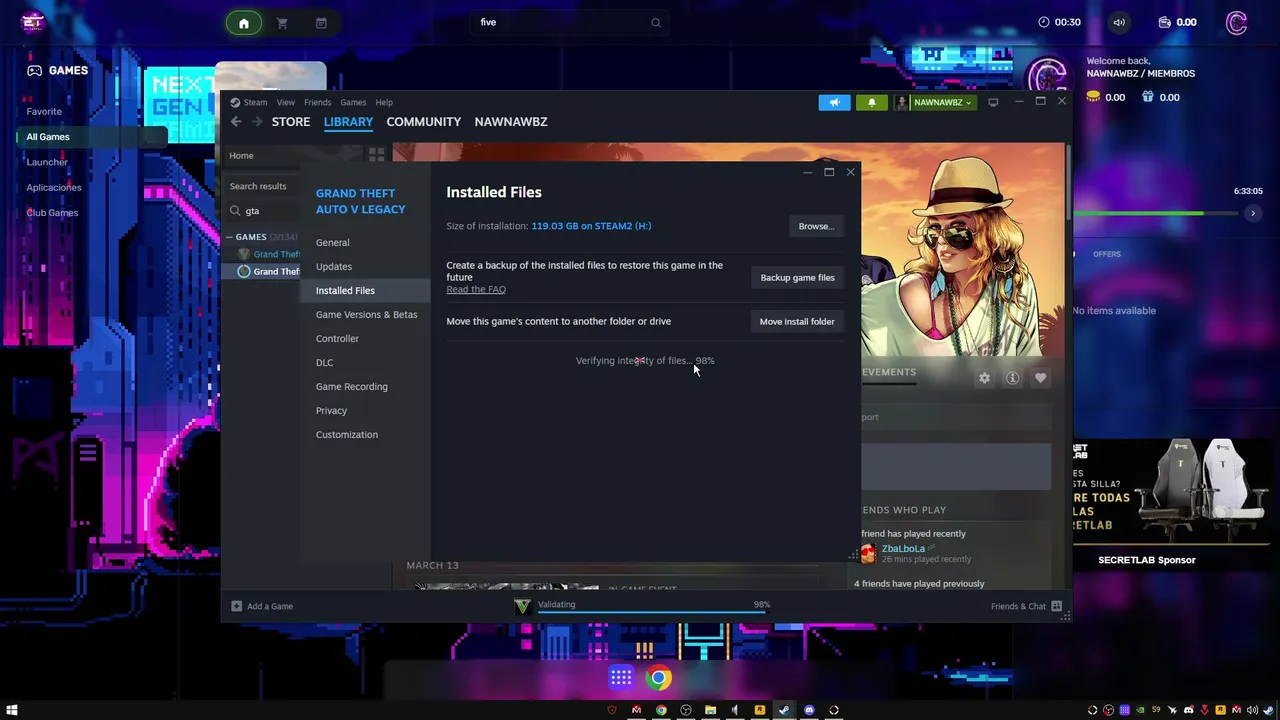1280x720 pixels.
Task: Go back with Steam's back arrow
Action: (236, 122)
